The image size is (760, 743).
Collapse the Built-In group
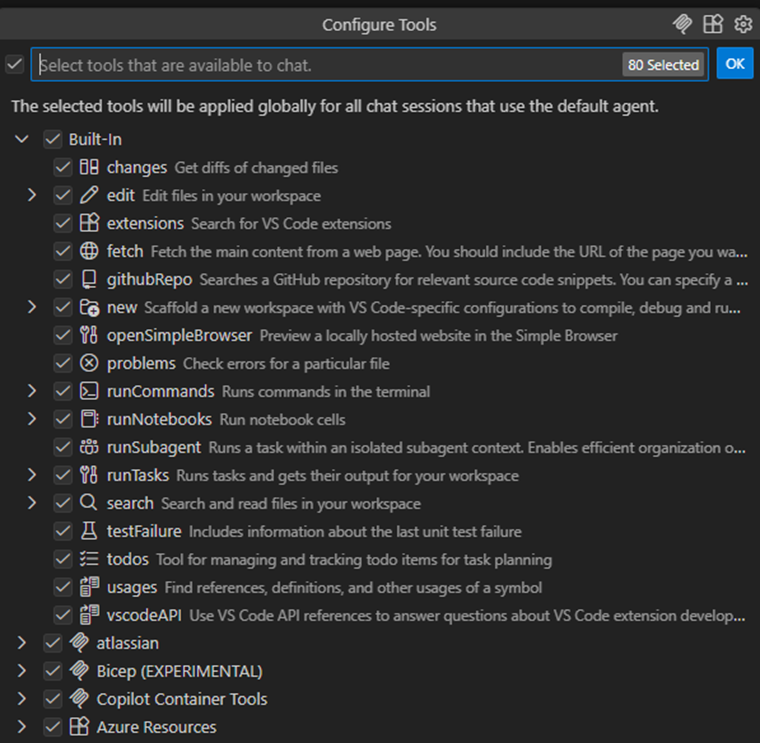coord(22,140)
